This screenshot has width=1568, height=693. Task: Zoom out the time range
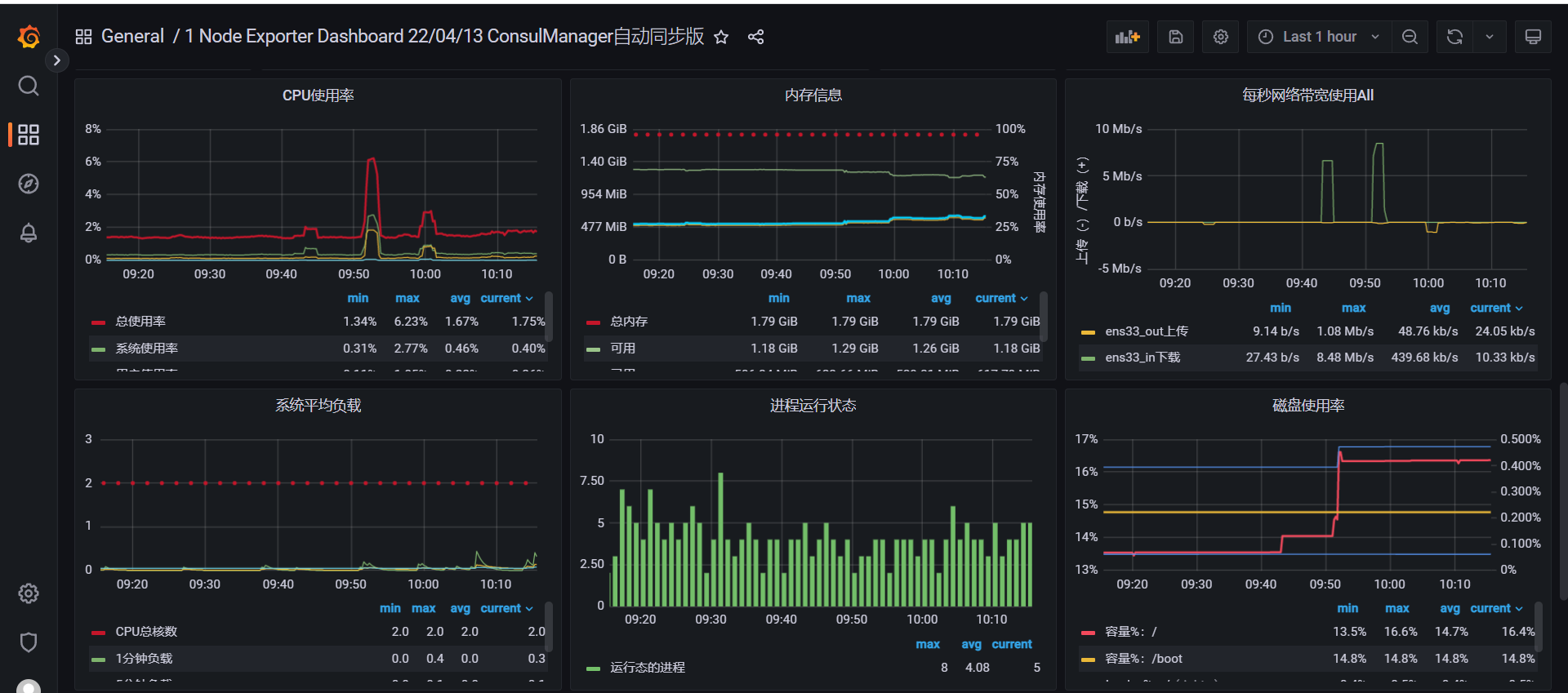[1410, 37]
